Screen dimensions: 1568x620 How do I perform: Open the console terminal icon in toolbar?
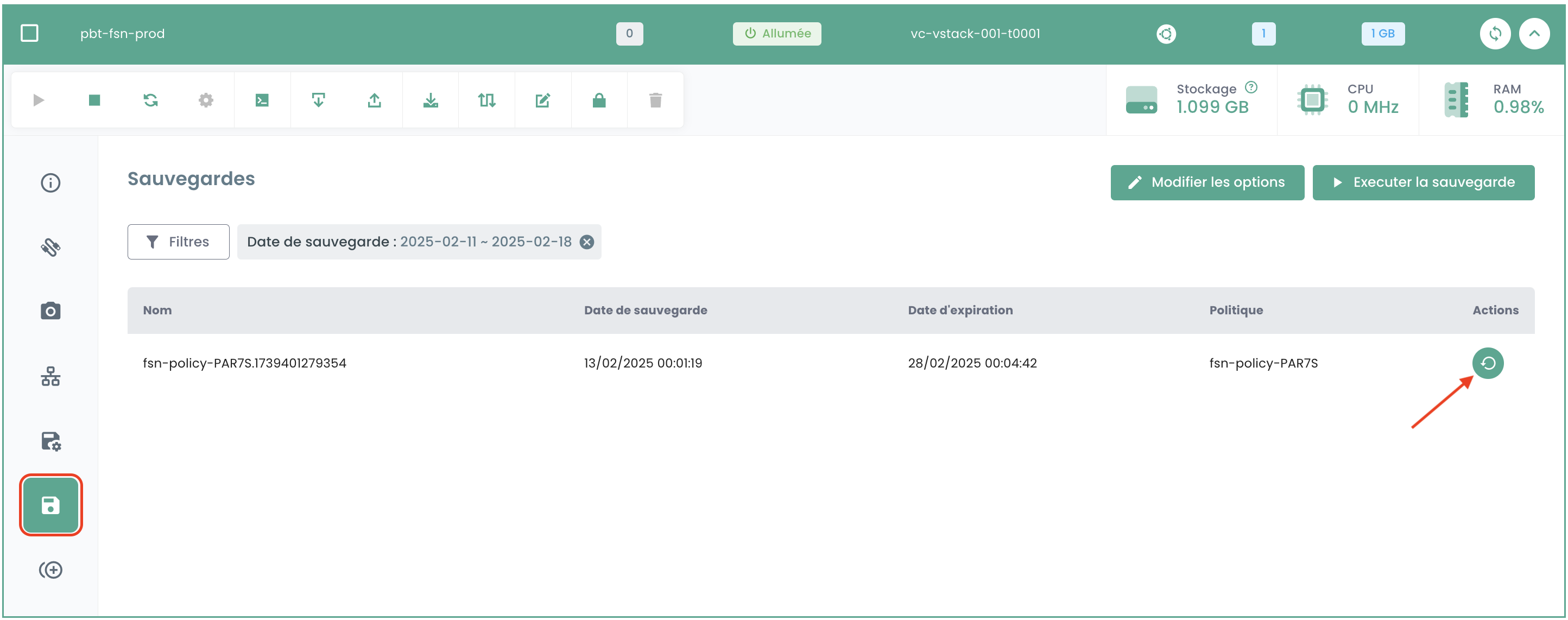262,100
